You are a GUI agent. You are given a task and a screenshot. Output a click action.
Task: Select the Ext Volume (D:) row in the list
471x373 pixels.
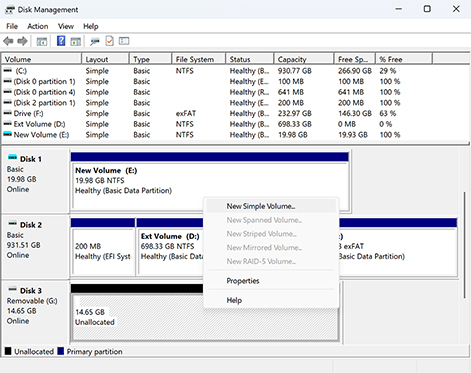(x=235, y=124)
